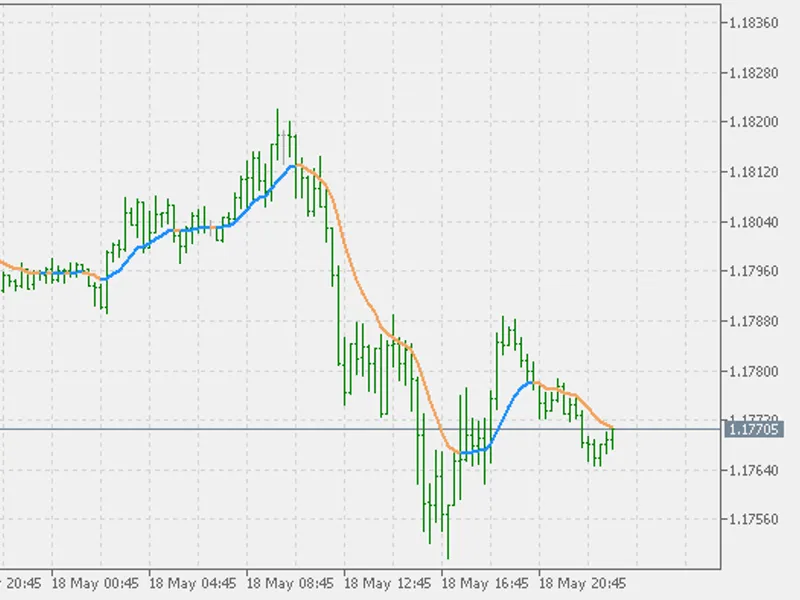The width and height of the screenshot is (800, 600).
Task: Select the horizontal bid price line
Action: point(360,429)
